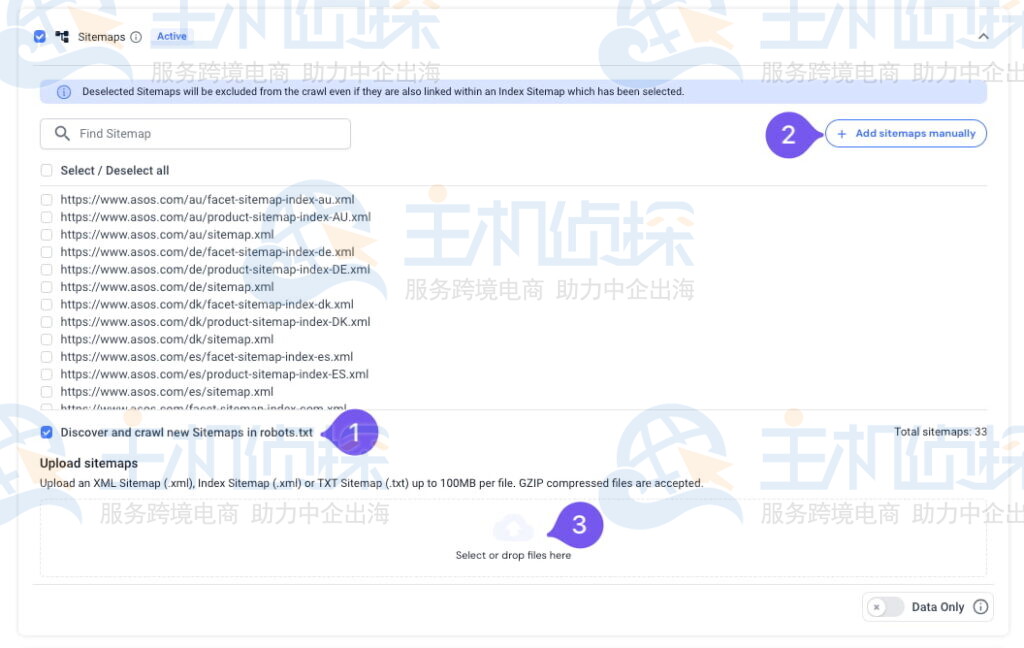The width and height of the screenshot is (1024, 648).
Task: Check the dk product-sitemap-index checkbox
Action: [46, 322]
